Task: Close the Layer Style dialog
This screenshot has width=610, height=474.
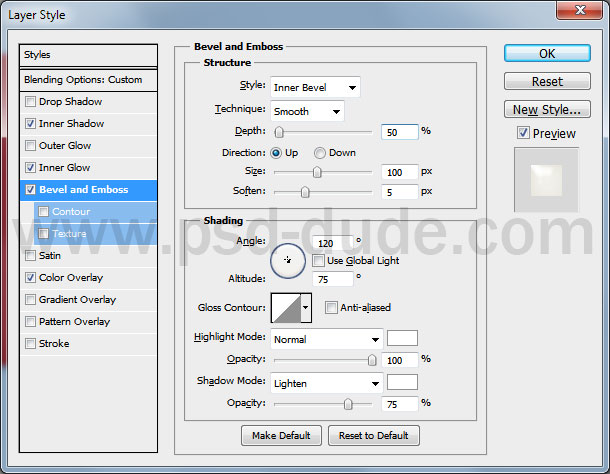Action: click(x=580, y=10)
